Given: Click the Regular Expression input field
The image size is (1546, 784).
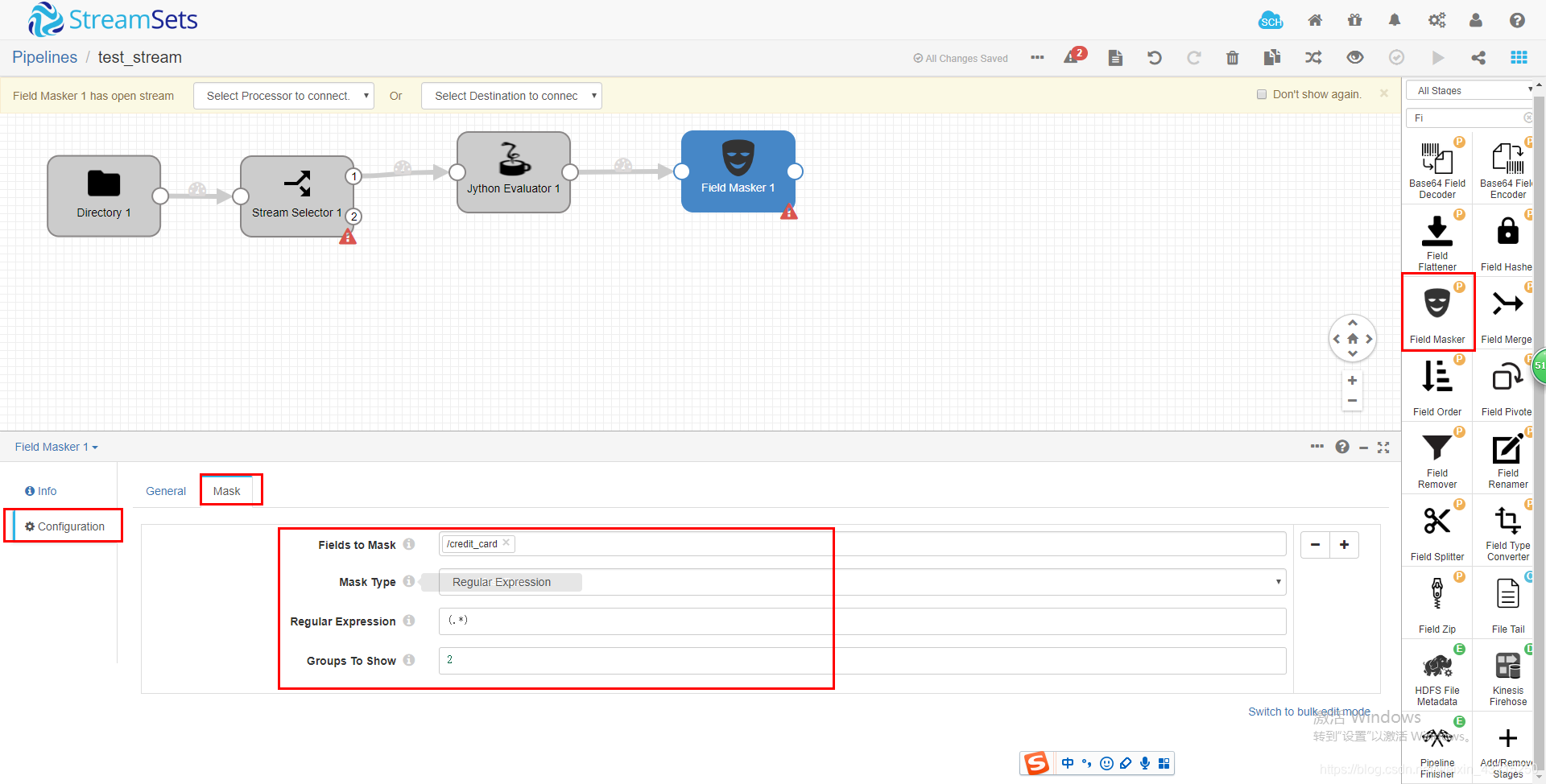Looking at the screenshot, I should 862,621.
